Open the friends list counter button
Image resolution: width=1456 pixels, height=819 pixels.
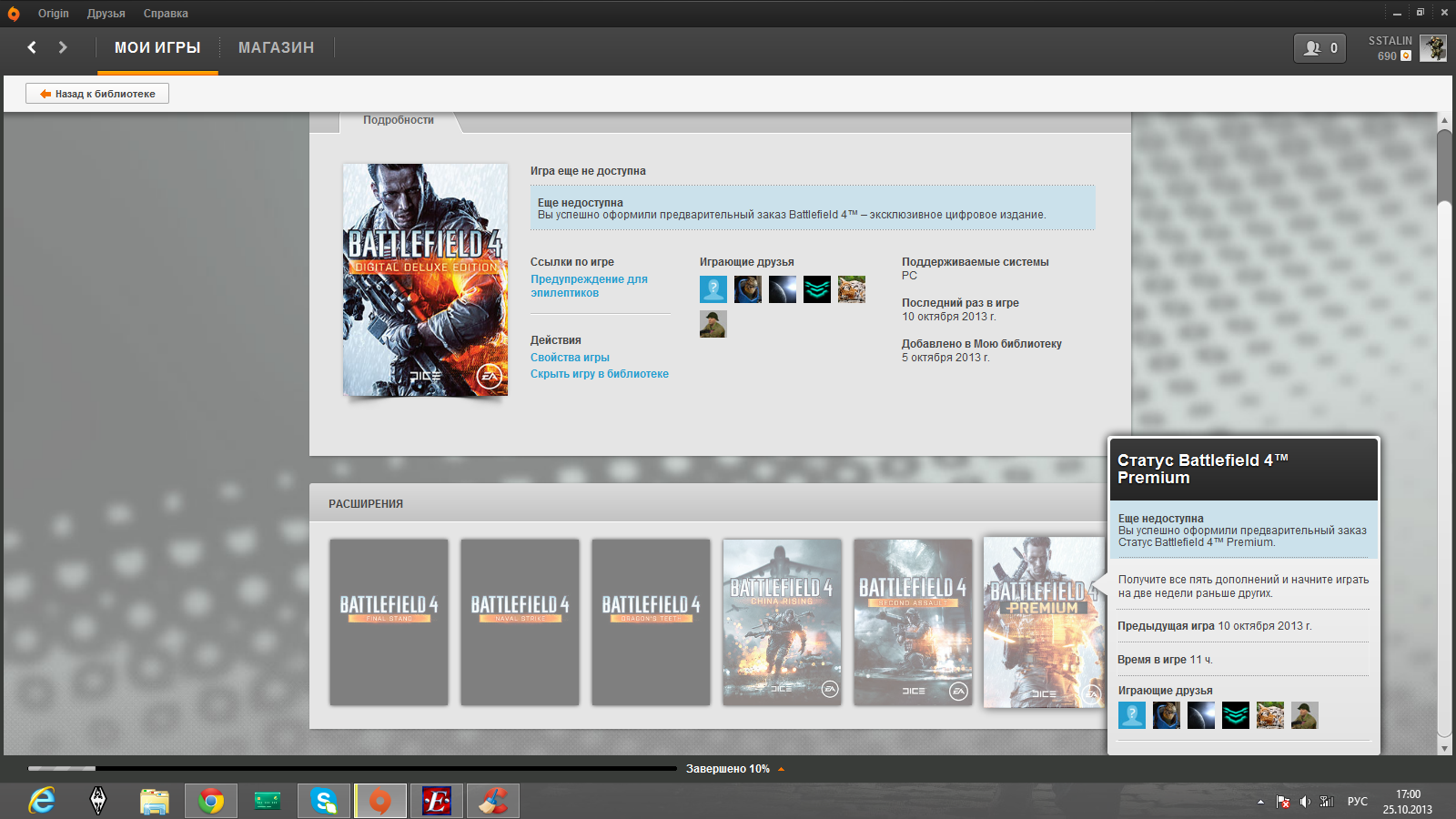click(1319, 48)
